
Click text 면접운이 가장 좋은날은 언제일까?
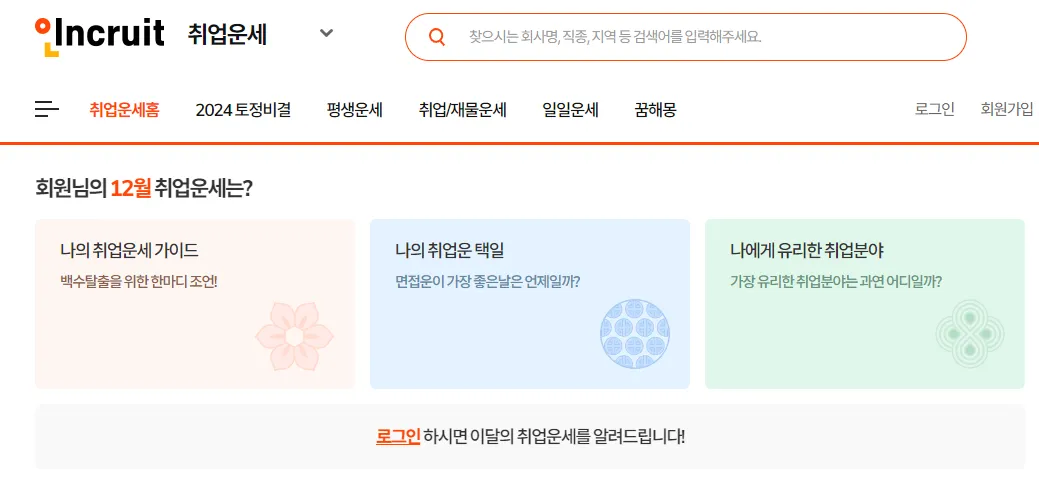point(488,282)
